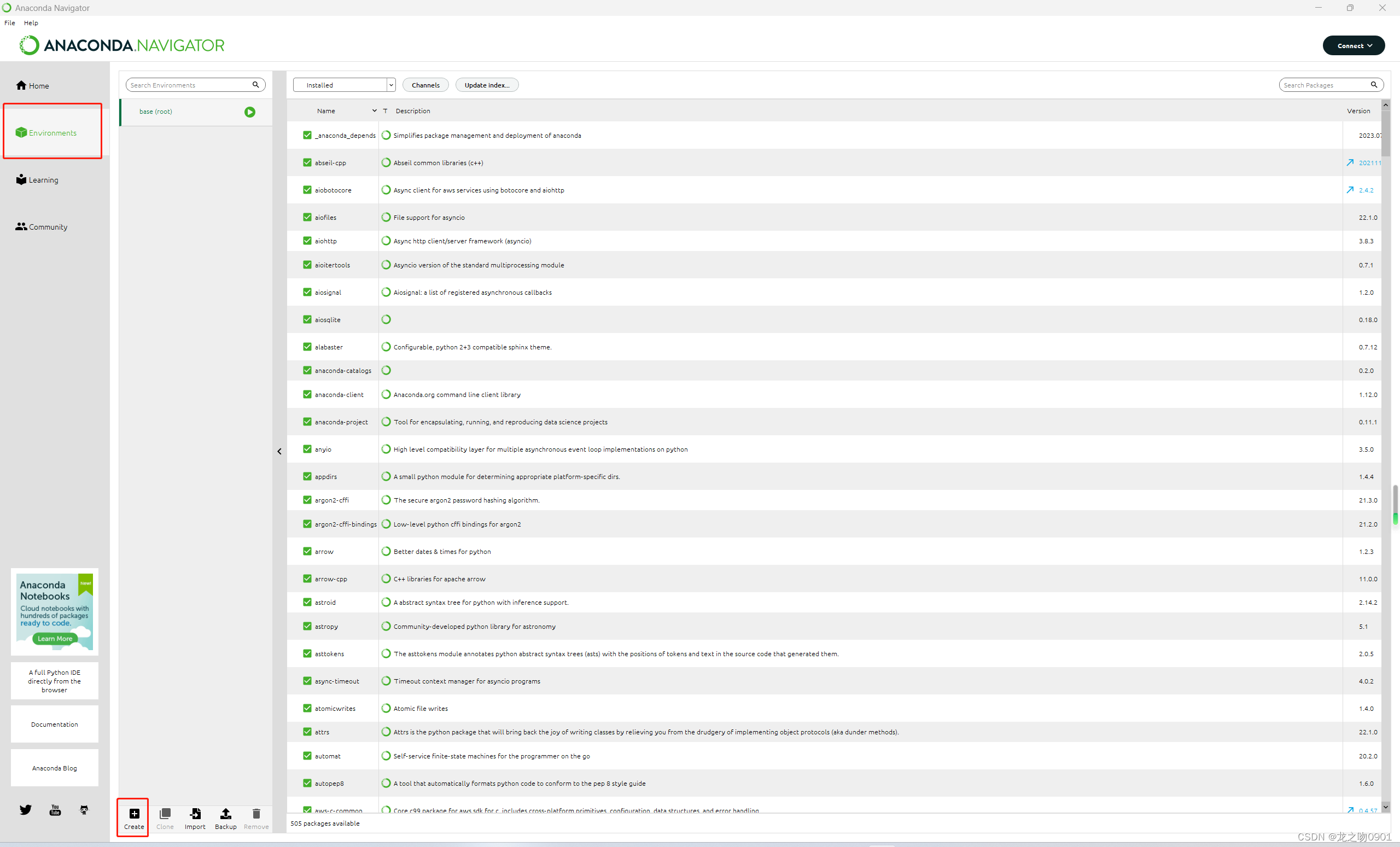The width and height of the screenshot is (1400, 847).
Task: Toggle the aiofiles checkbox
Action: point(307,217)
